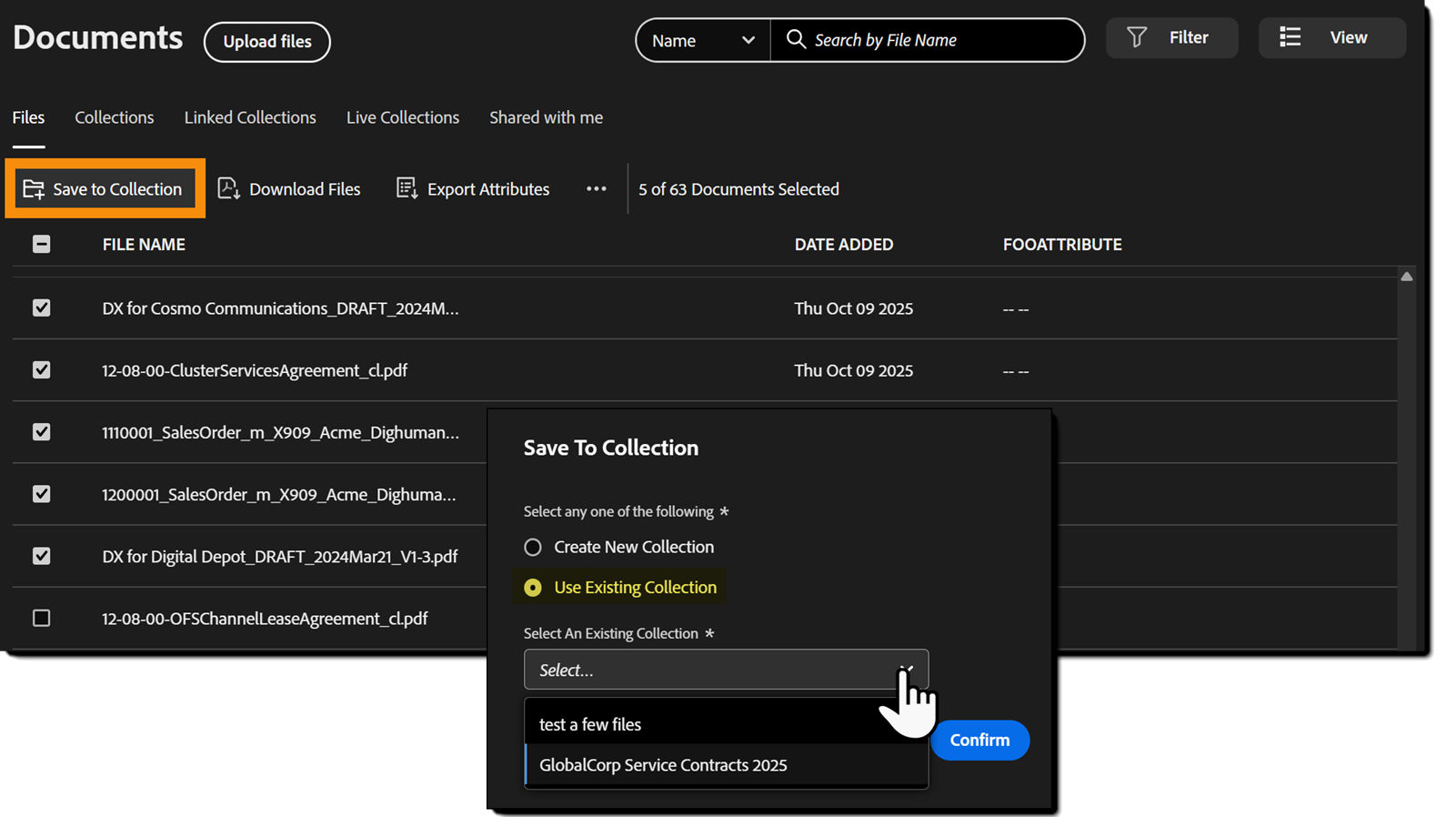This screenshot has width=1456, height=817.
Task: Click the Confirm button
Action: coord(979,740)
